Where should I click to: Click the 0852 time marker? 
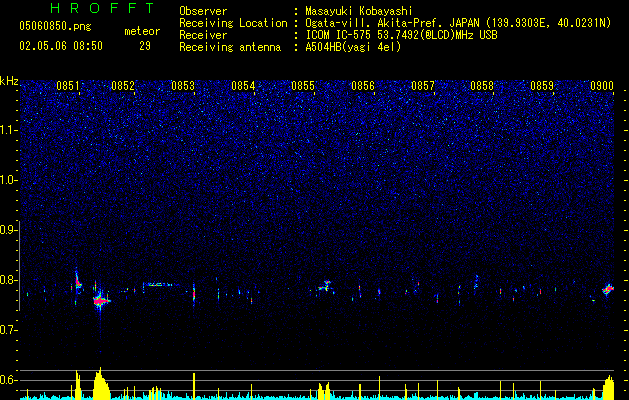click(123, 86)
